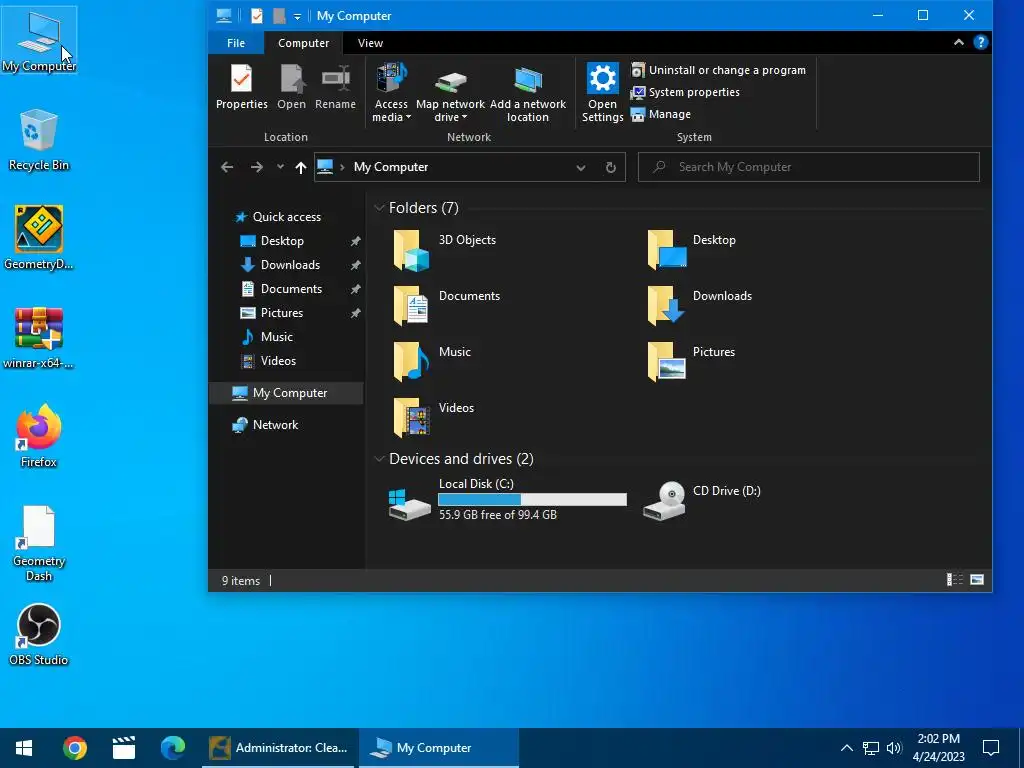
Task: Select Music in the navigation pane
Action: coord(276,337)
